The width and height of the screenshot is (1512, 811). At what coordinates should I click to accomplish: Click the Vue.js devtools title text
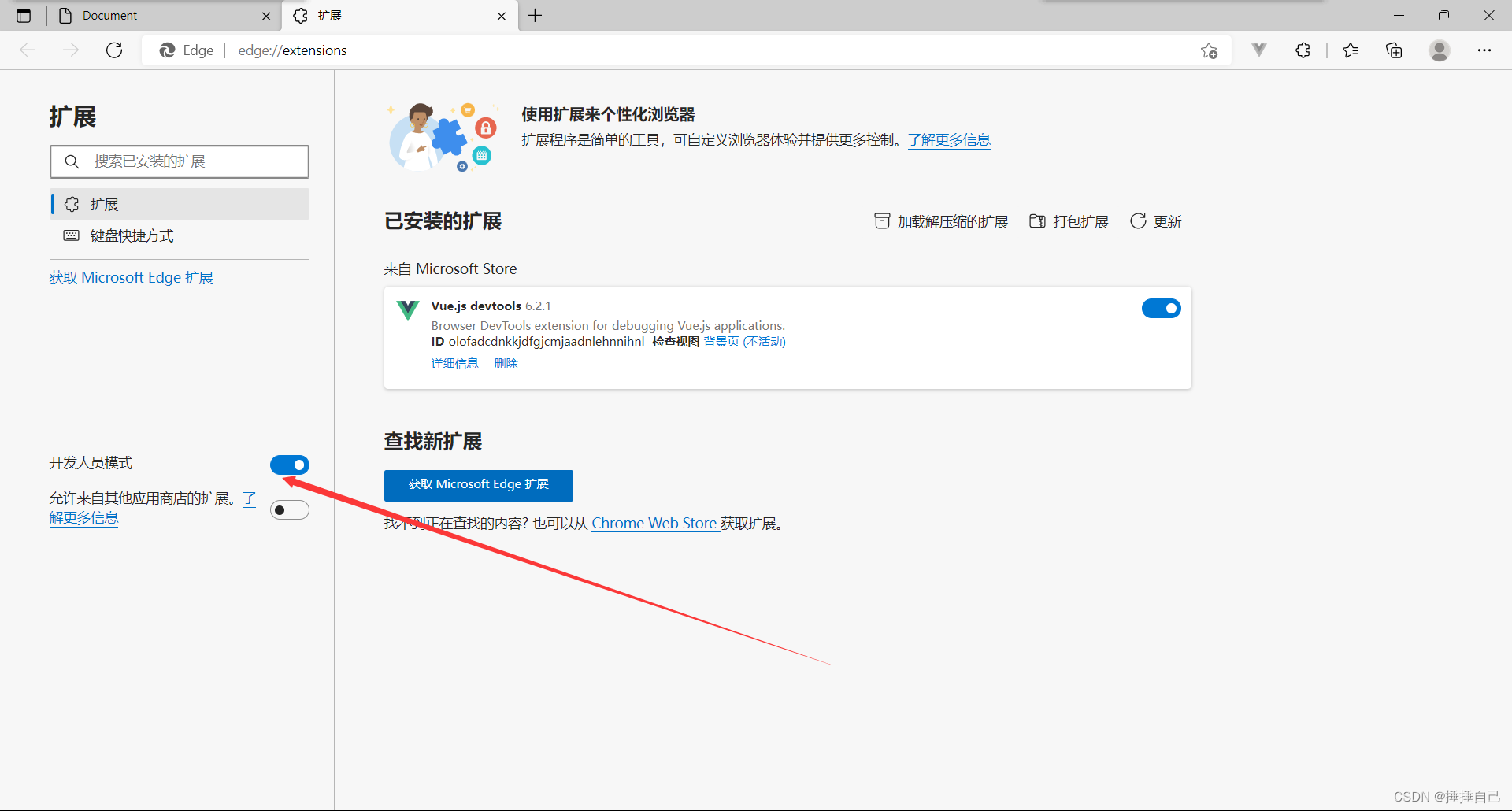476,306
